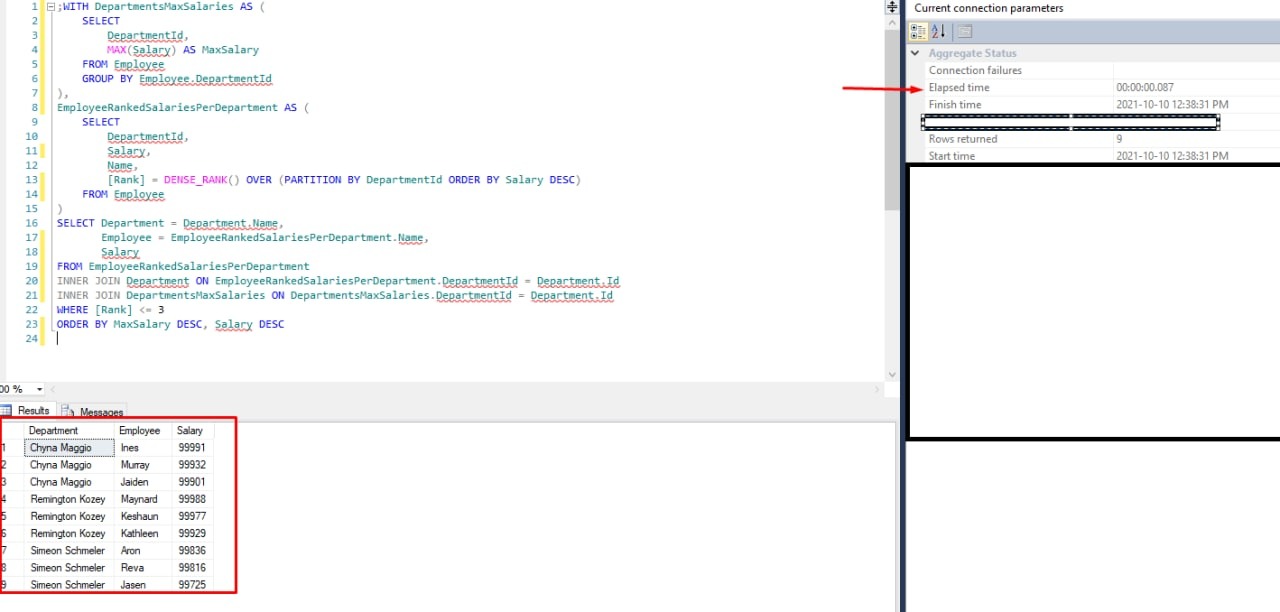This screenshot has height=612, width=1280.
Task: Switch Properties to Categorized view
Action: pyautogui.click(x=916, y=31)
